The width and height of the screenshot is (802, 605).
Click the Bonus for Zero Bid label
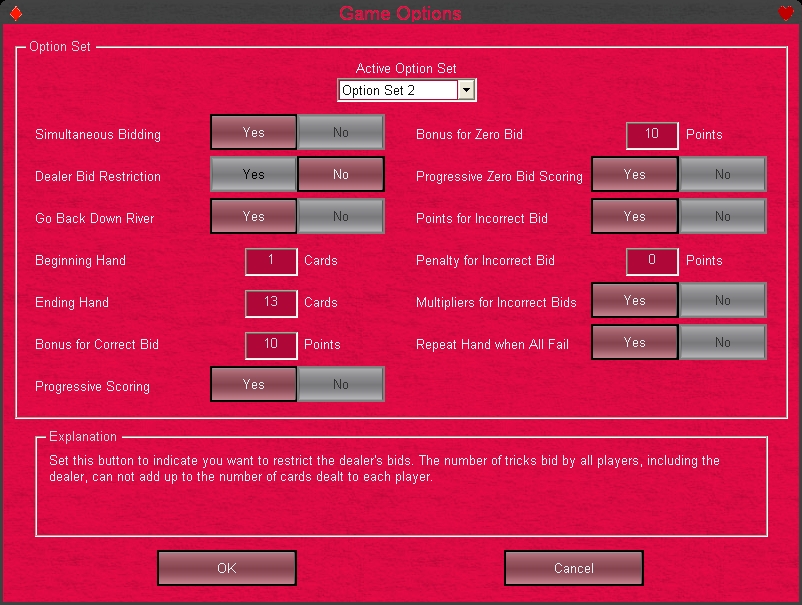click(x=469, y=135)
